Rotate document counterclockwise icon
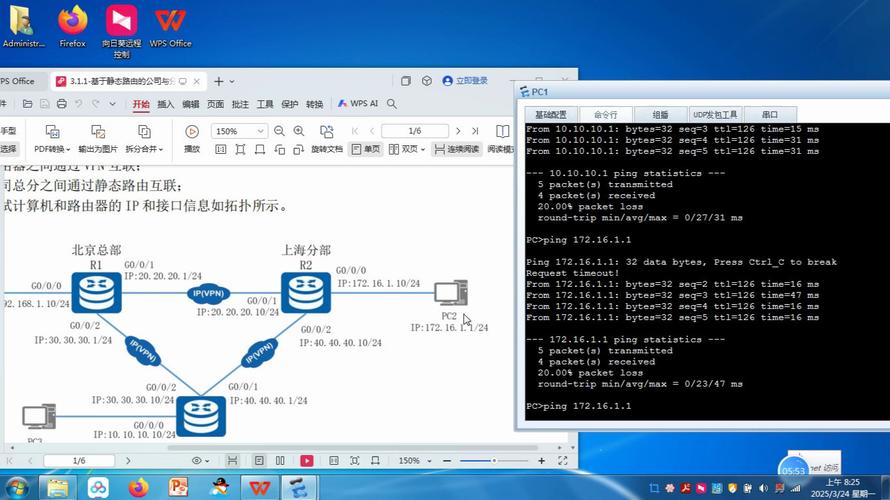 click(x=279, y=149)
